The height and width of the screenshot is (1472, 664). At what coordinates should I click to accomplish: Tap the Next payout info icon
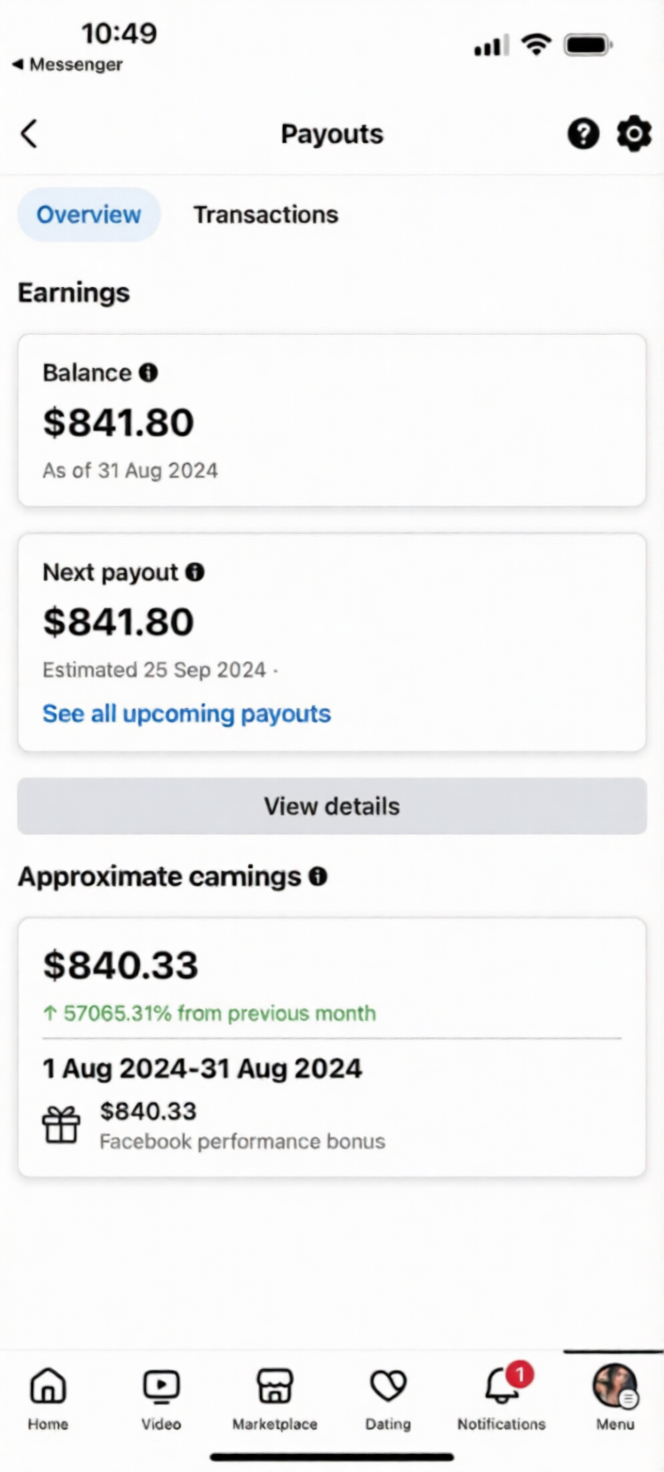click(x=195, y=572)
